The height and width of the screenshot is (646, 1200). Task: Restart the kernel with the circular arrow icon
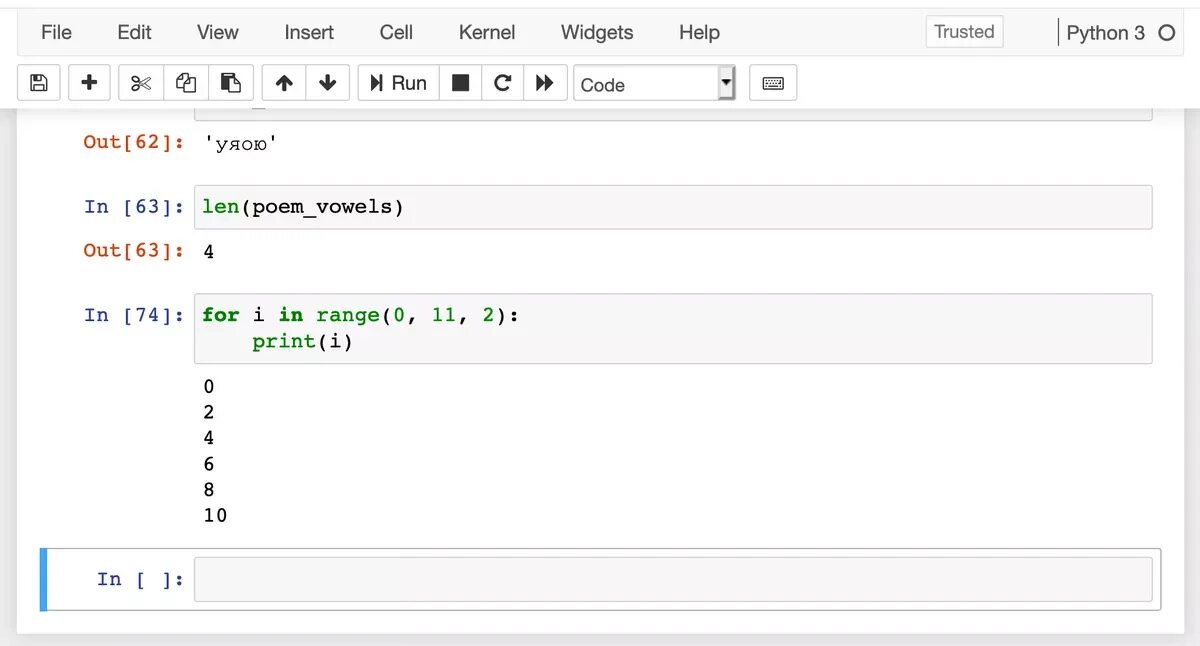(503, 83)
